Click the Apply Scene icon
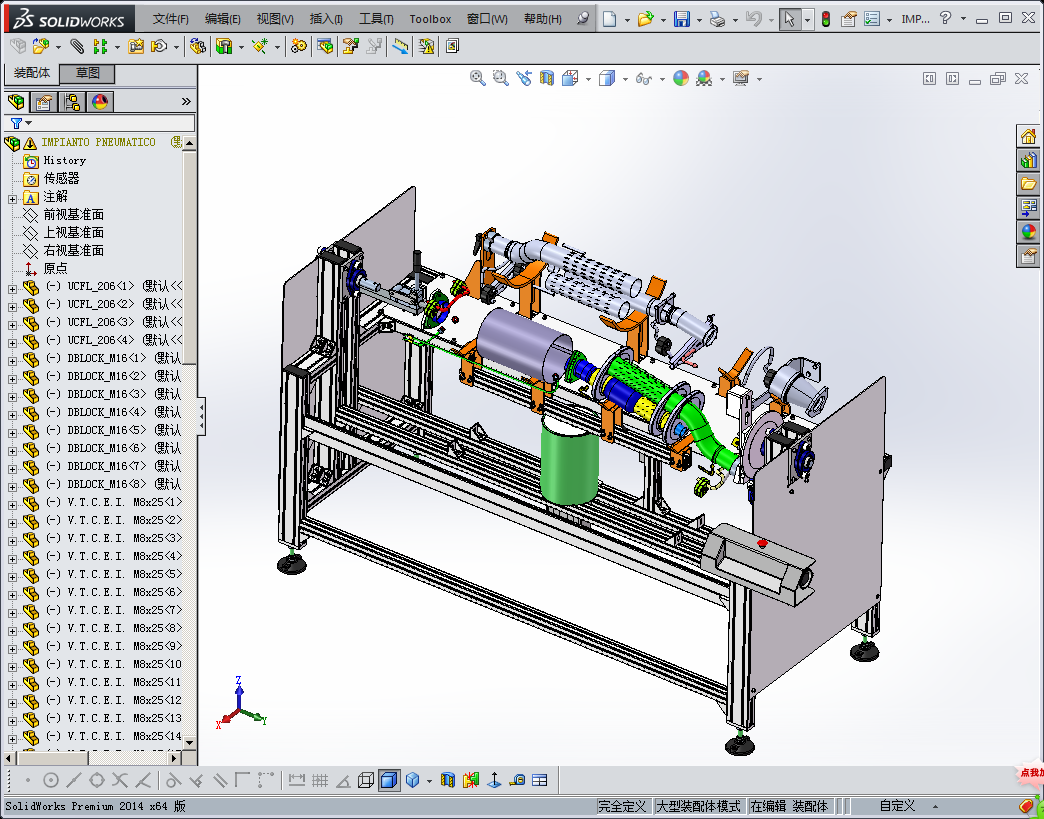The width and height of the screenshot is (1044, 819). coord(704,78)
